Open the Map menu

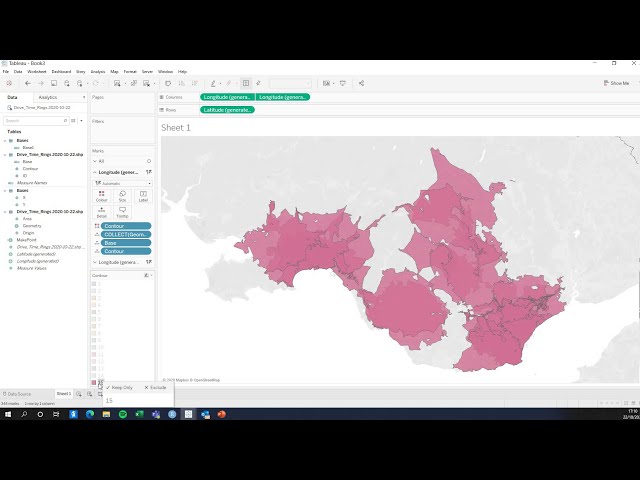click(114, 71)
